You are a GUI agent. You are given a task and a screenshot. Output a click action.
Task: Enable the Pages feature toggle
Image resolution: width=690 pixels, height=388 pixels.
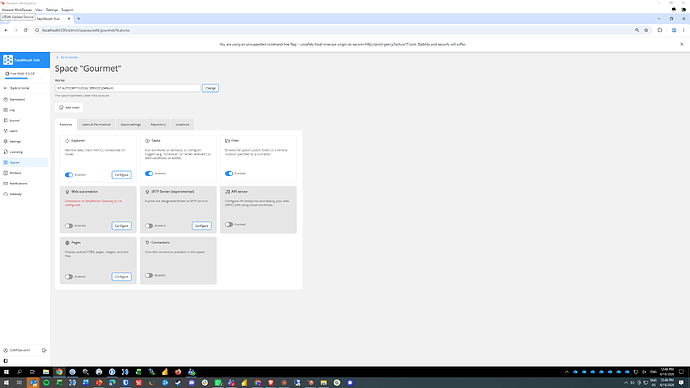coord(69,277)
